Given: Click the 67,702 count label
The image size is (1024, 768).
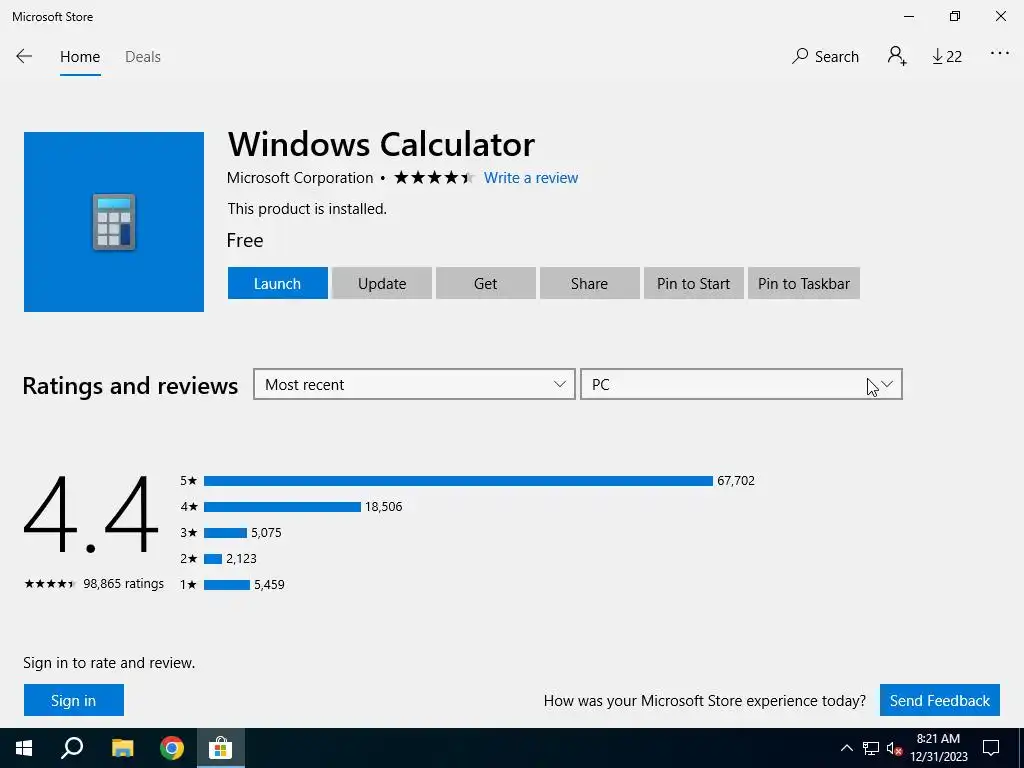Looking at the screenshot, I should [736, 481].
